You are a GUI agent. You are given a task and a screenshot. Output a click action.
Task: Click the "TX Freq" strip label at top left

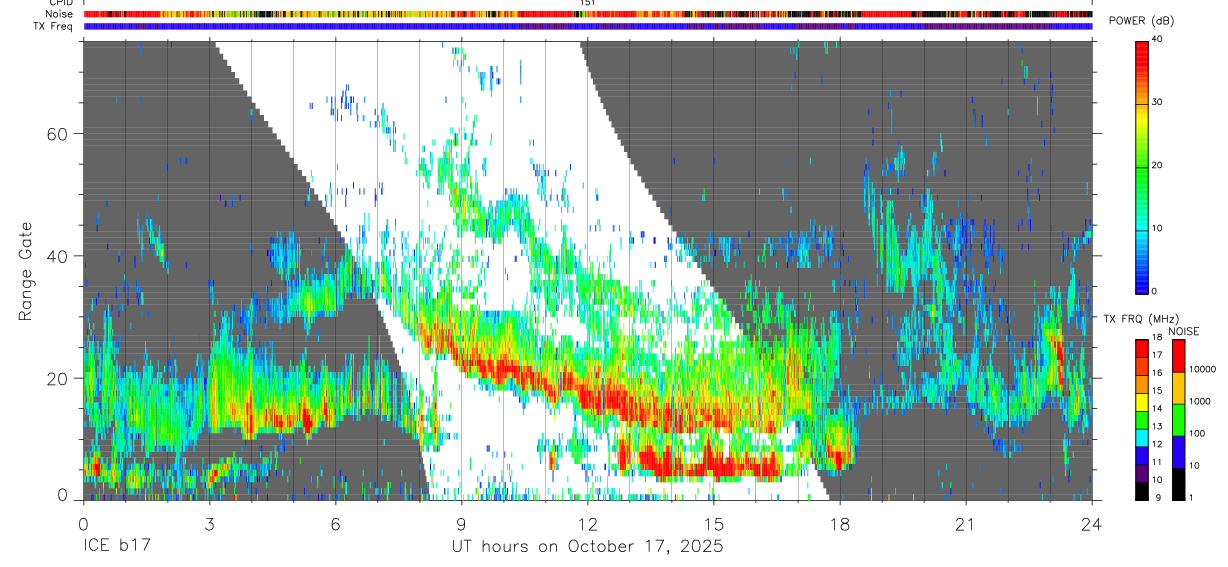click(x=54, y=26)
